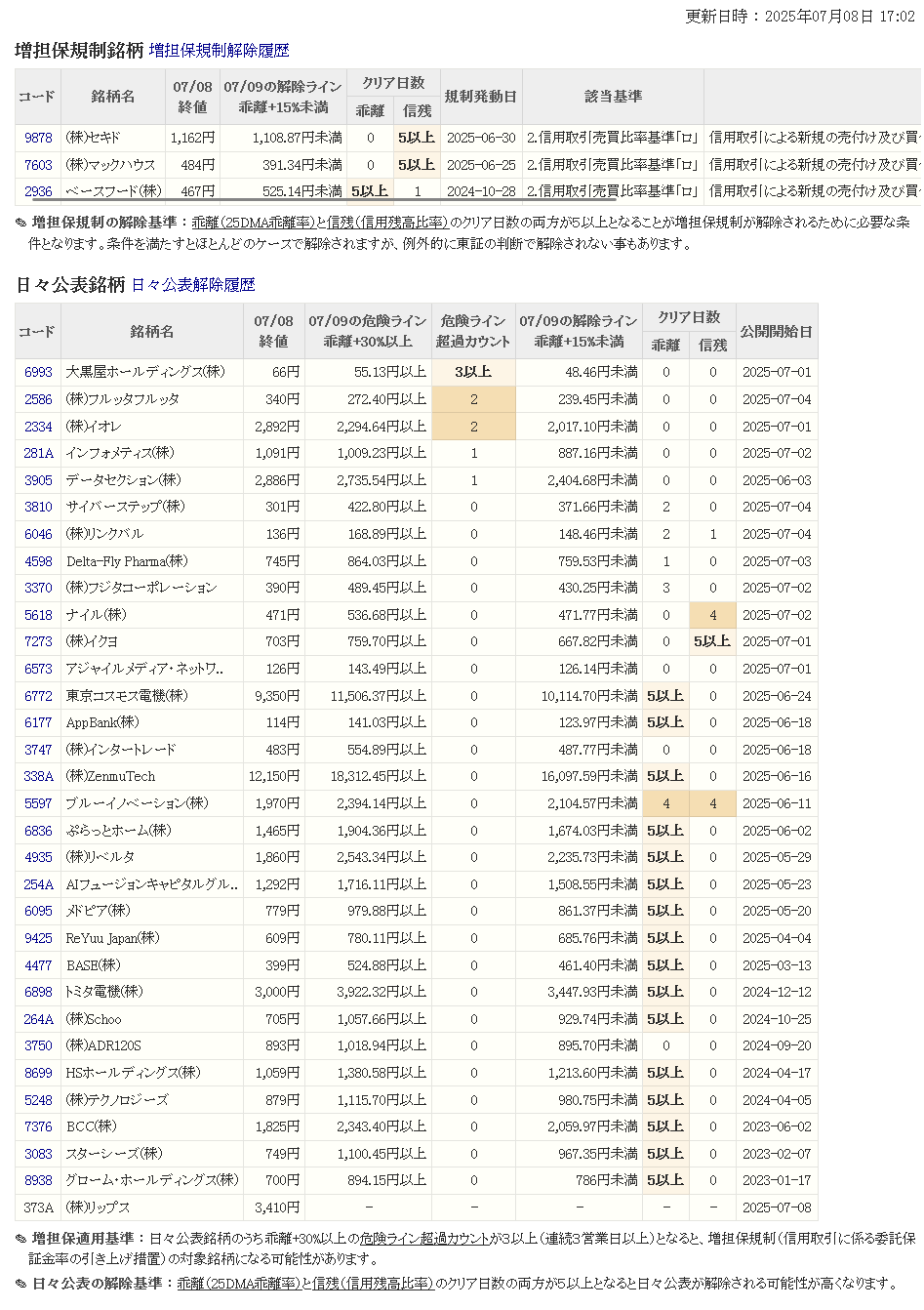The width and height of the screenshot is (924, 1310).
Task: Open stock code 6993 link
Action: (38, 372)
